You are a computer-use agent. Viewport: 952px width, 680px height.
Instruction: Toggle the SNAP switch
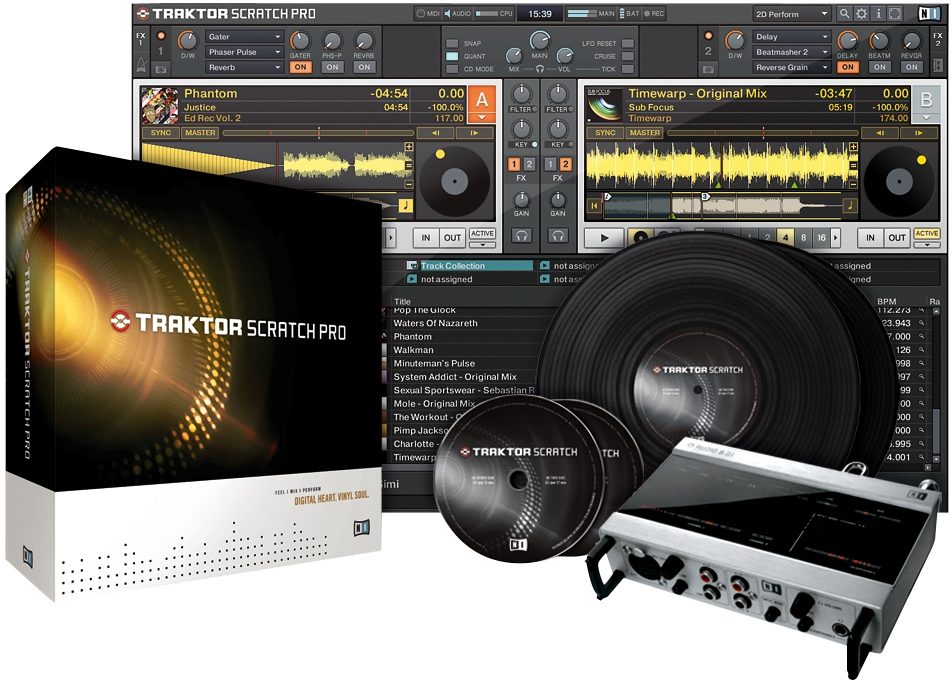(452, 44)
